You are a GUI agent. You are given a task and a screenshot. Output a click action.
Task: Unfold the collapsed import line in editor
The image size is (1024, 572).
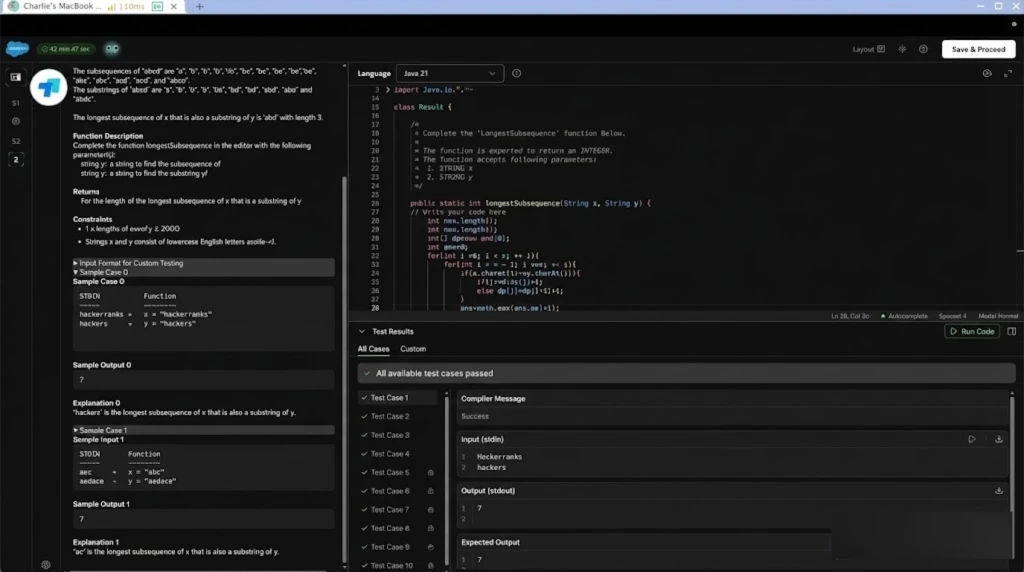[x=387, y=90]
